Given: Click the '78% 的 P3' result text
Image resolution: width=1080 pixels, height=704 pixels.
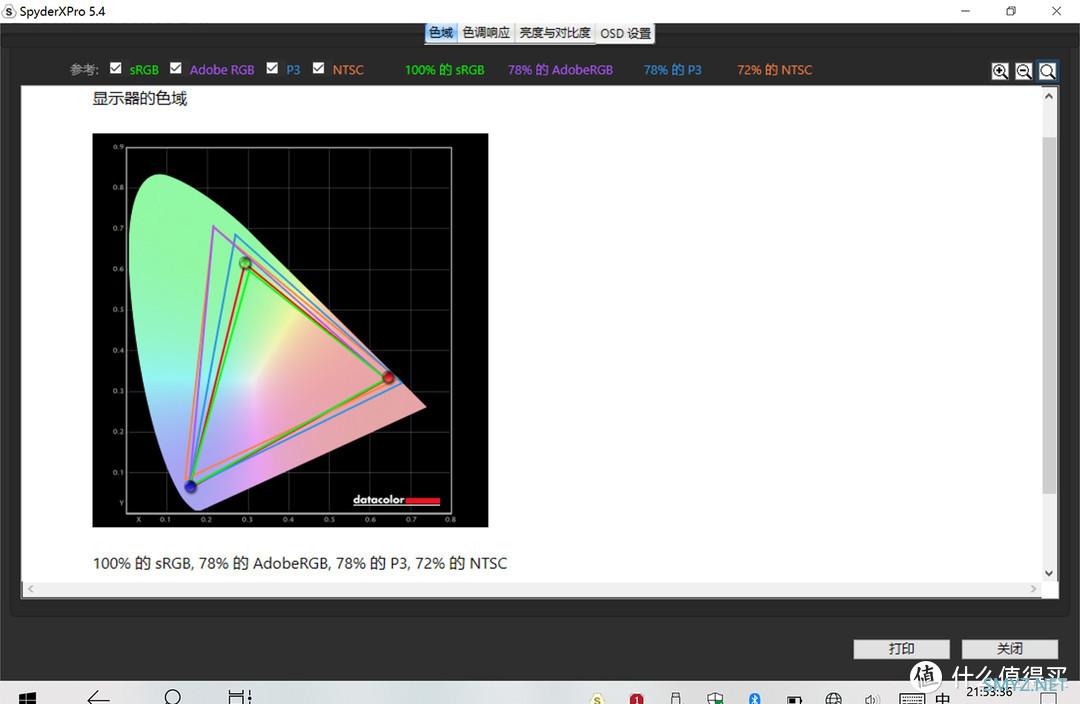Looking at the screenshot, I should tap(672, 70).
